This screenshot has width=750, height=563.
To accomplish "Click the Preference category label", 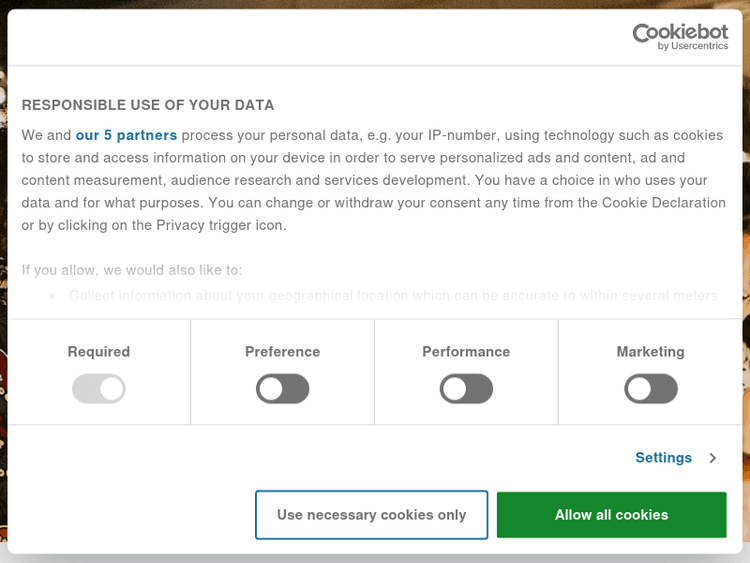I will pyautogui.click(x=283, y=352).
